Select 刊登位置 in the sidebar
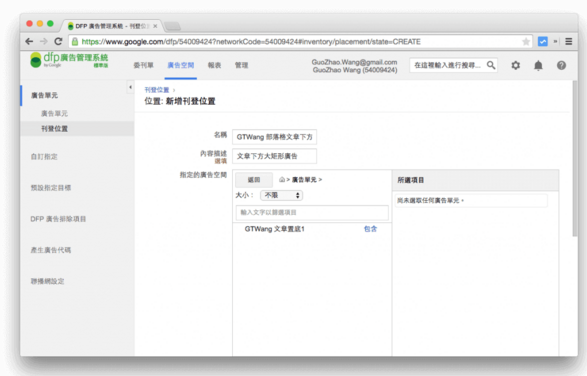Screen dimensions: 587x376 point(54,129)
